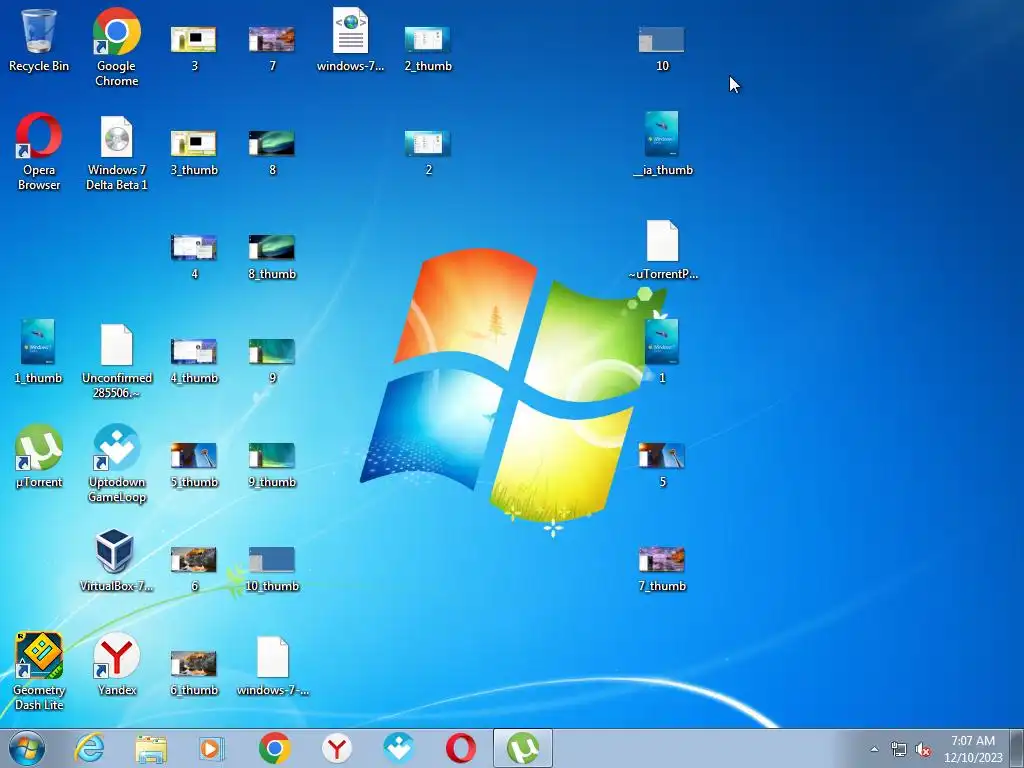Open Yandex Browser from taskbar
This screenshot has width=1024, height=768.
click(x=336, y=748)
